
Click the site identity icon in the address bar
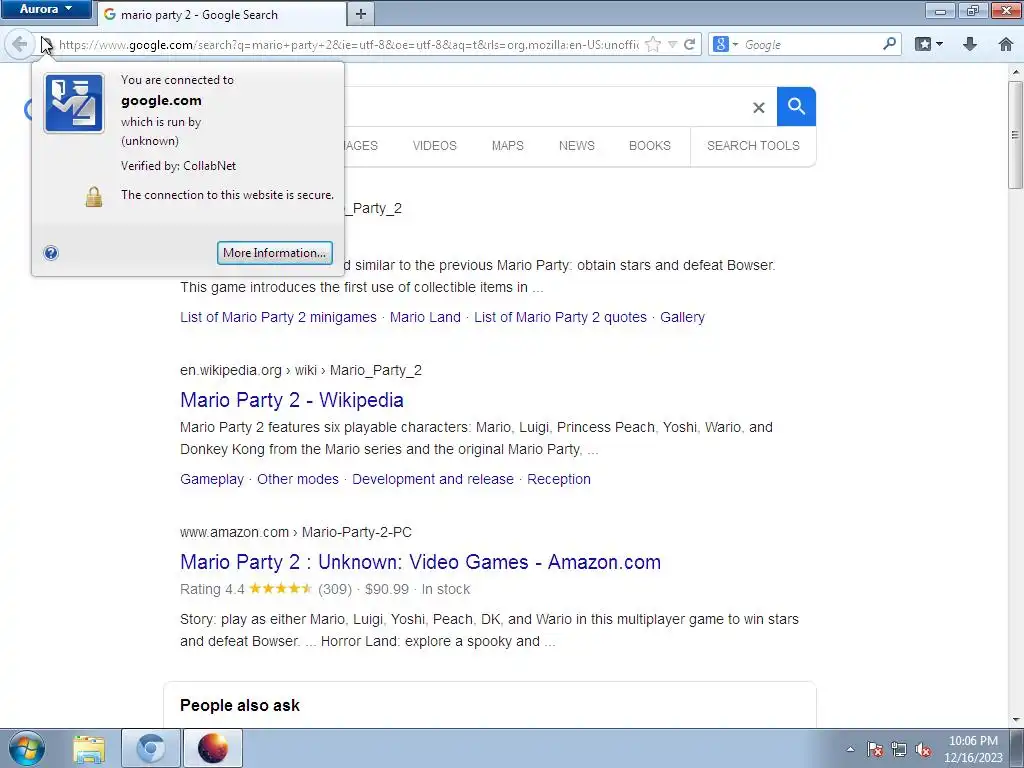(x=46, y=44)
